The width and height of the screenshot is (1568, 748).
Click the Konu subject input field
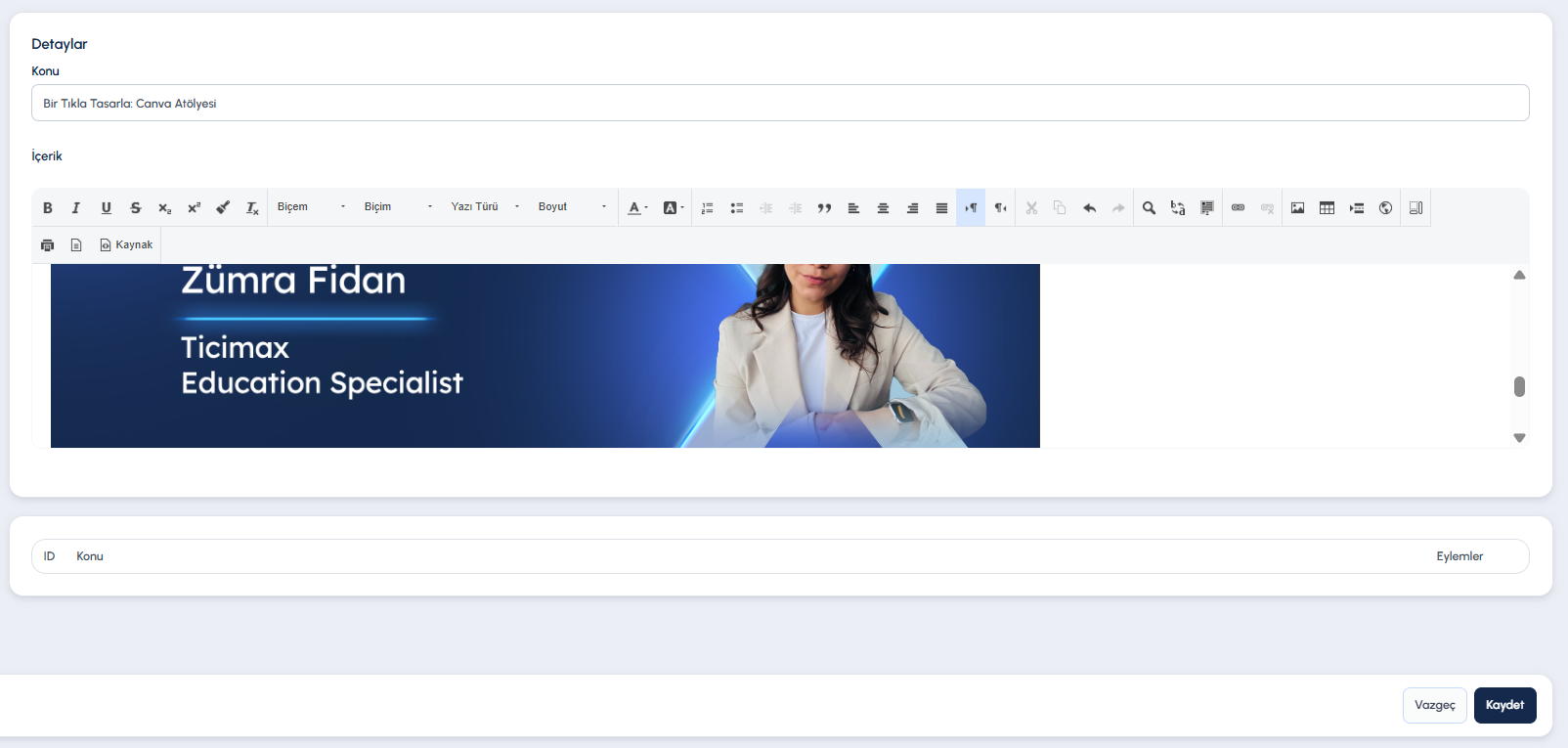[x=780, y=103]
